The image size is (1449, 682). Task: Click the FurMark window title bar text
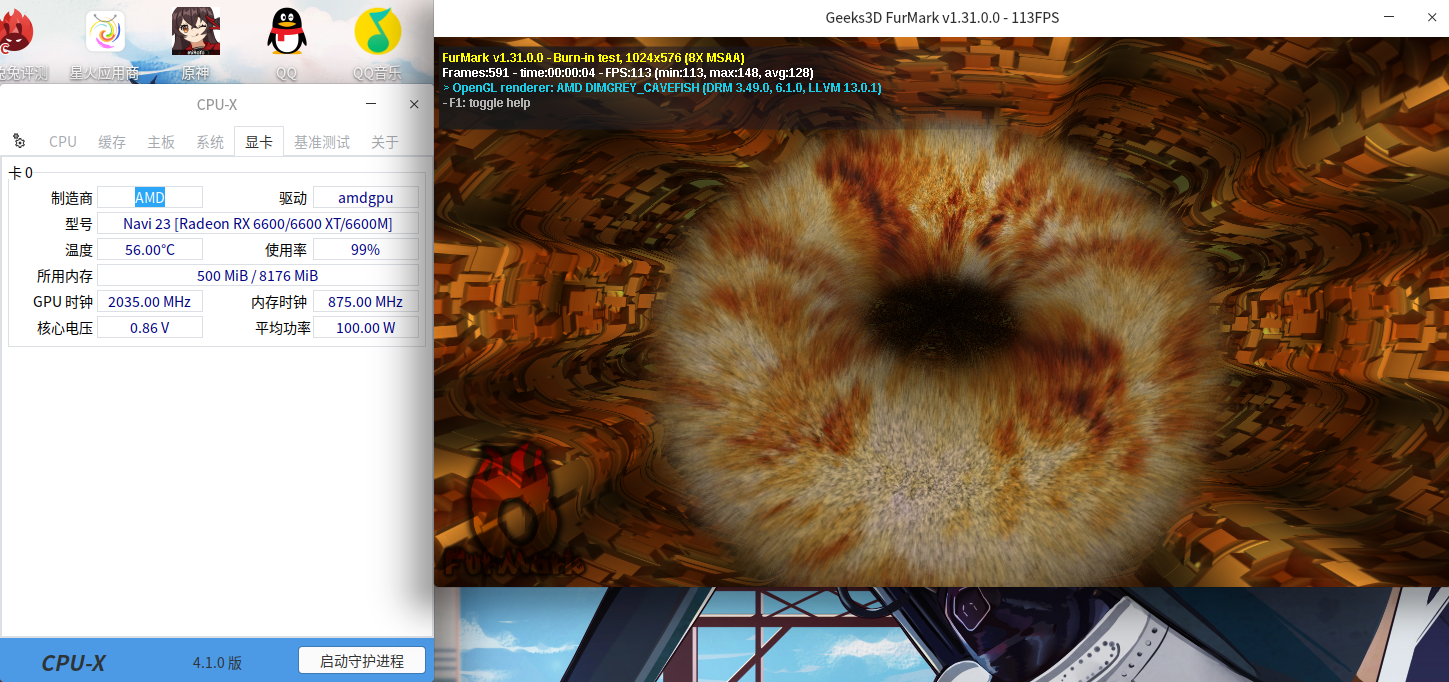942,17
